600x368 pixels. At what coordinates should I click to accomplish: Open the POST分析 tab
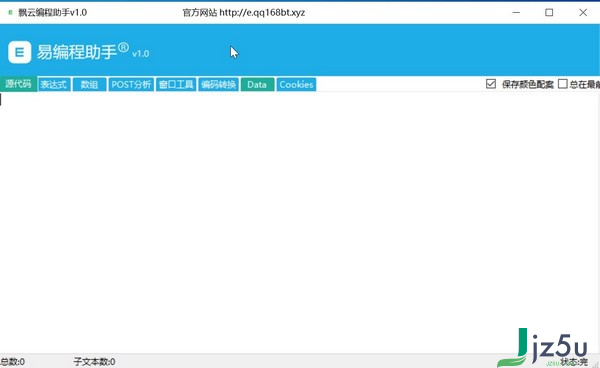click(x=131, y=85)
